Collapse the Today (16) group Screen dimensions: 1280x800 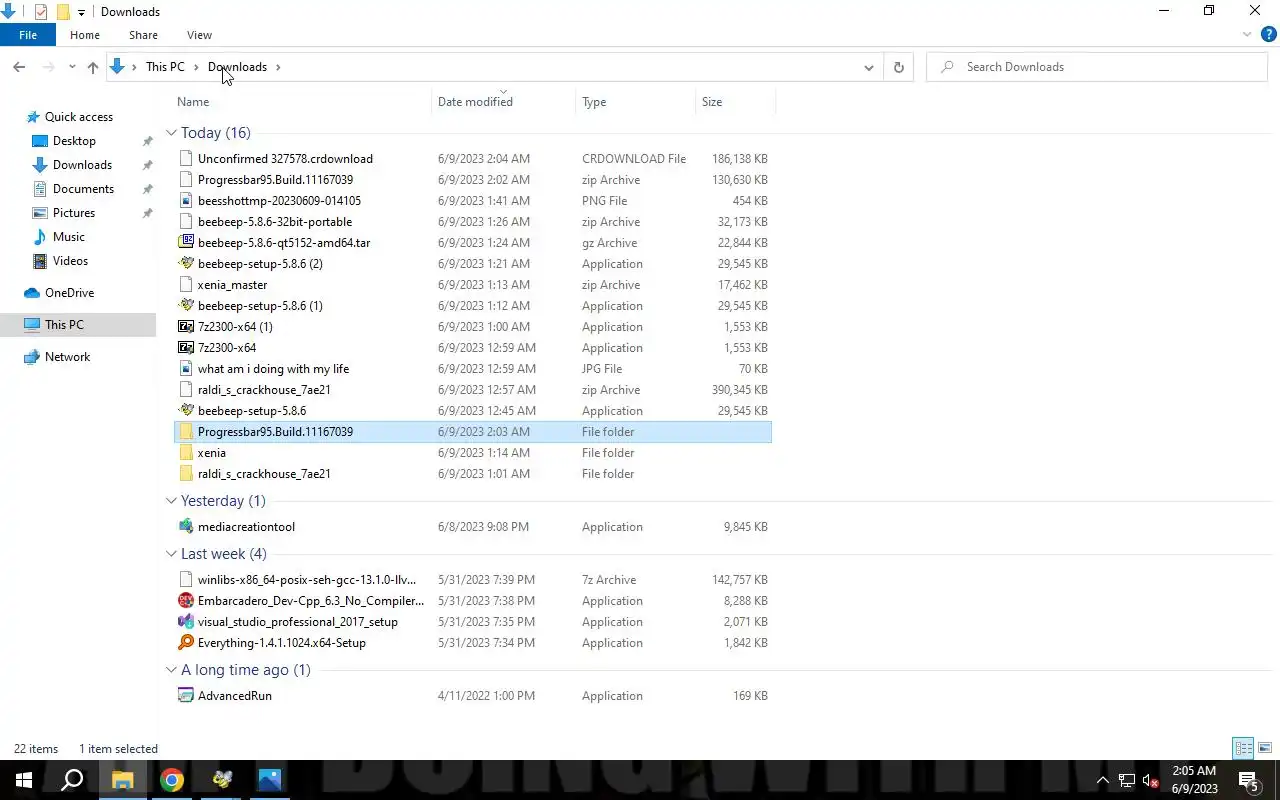click(172, 133)
